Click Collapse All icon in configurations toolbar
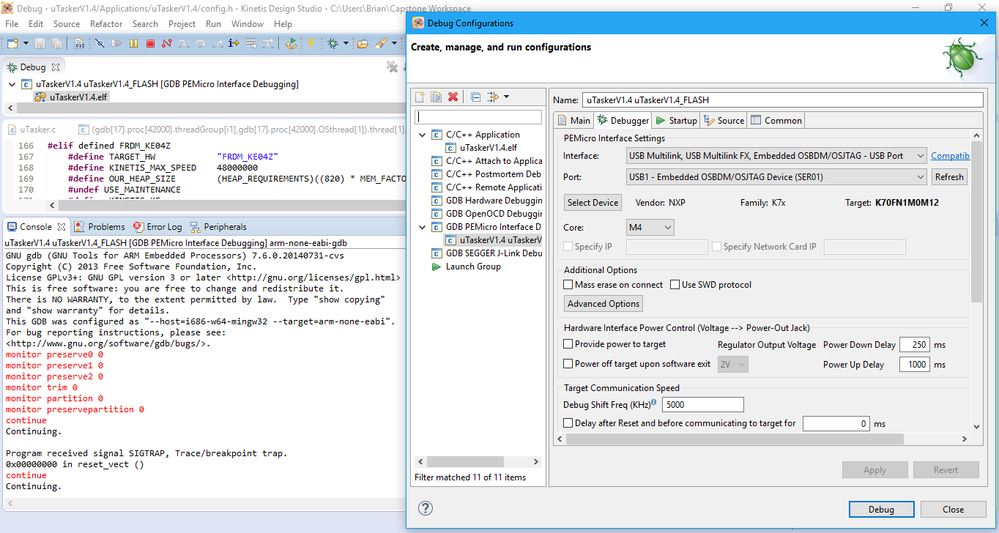The image size is (999, 533). [x=476, y=97]
